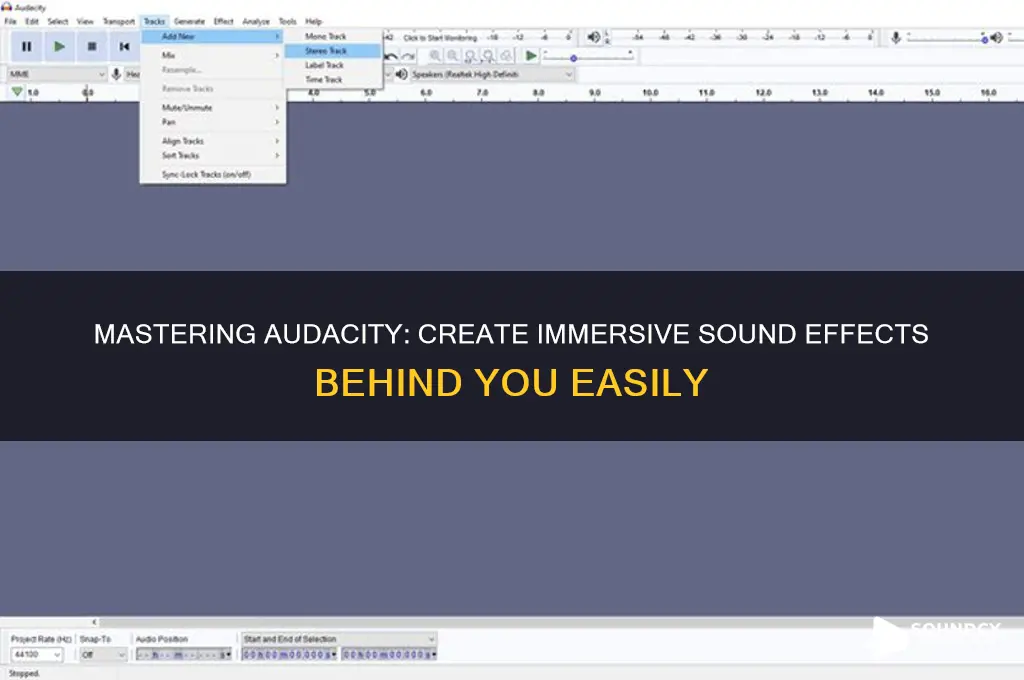The width and height of the screenshot is (1024, 680).
Task: Skip to start of the project
Action: 124,46
